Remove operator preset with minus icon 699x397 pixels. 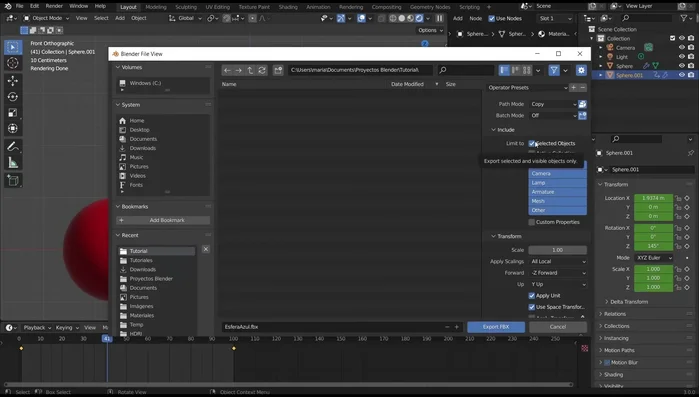click(583, 87)
